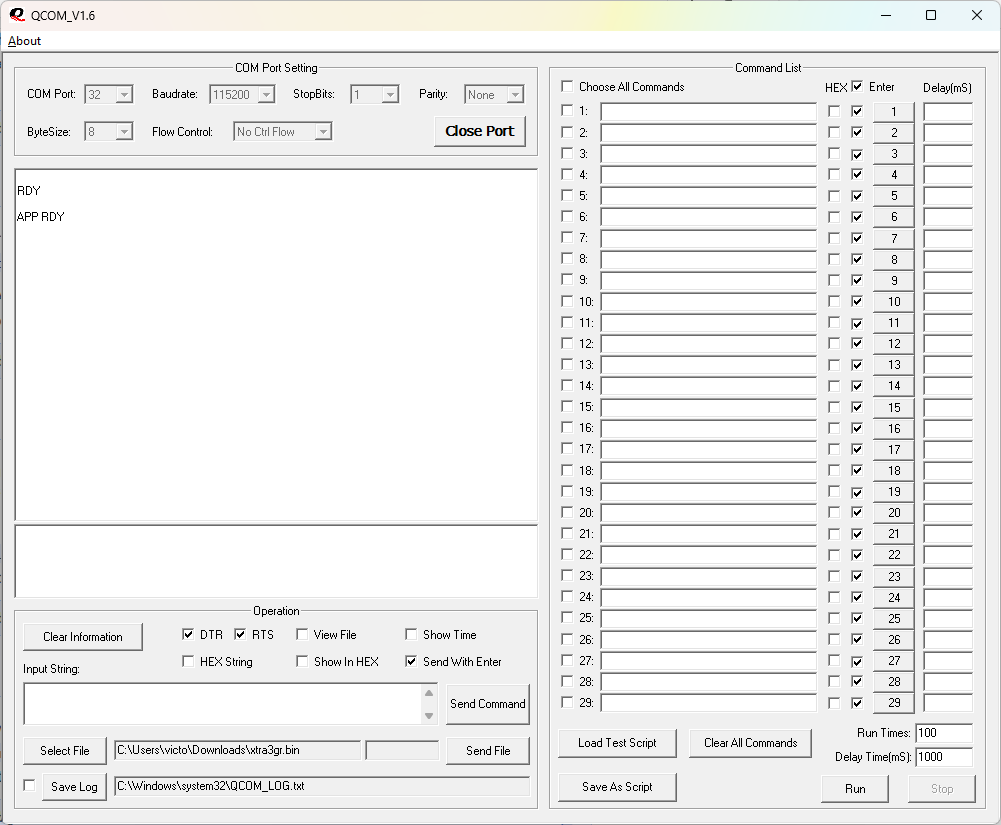Click command send button number 5
This screenshot has width=1001, height=825.
tap(894, 196)
